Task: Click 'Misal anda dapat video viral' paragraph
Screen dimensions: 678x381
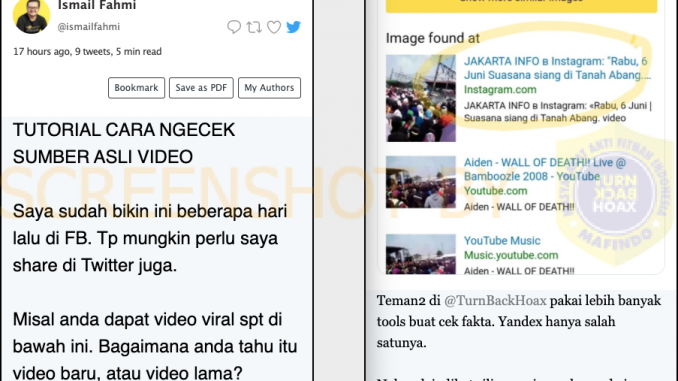Action: pyautogui.click(x=155, y=347)
